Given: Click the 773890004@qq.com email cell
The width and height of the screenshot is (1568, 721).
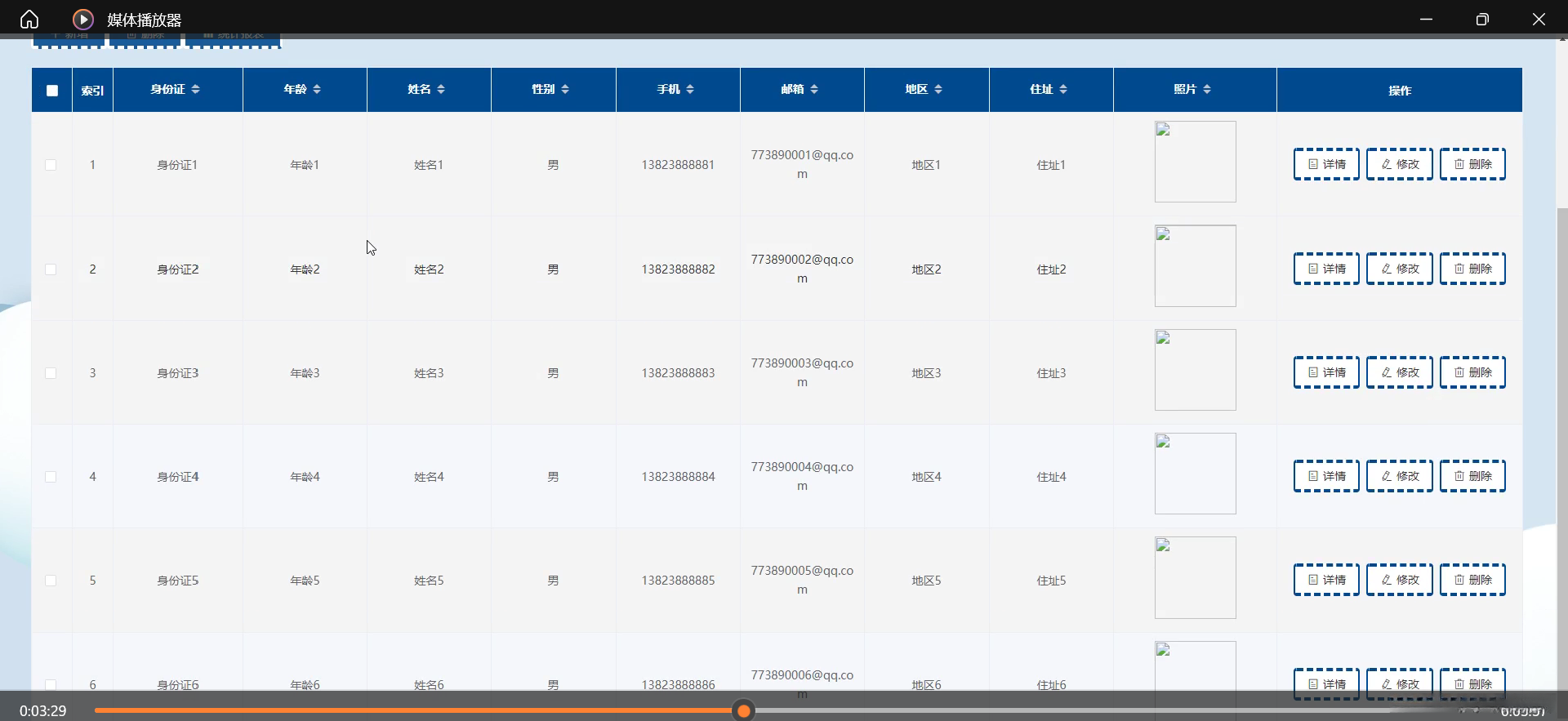Looking at the screenshot, I should (802, 477).
